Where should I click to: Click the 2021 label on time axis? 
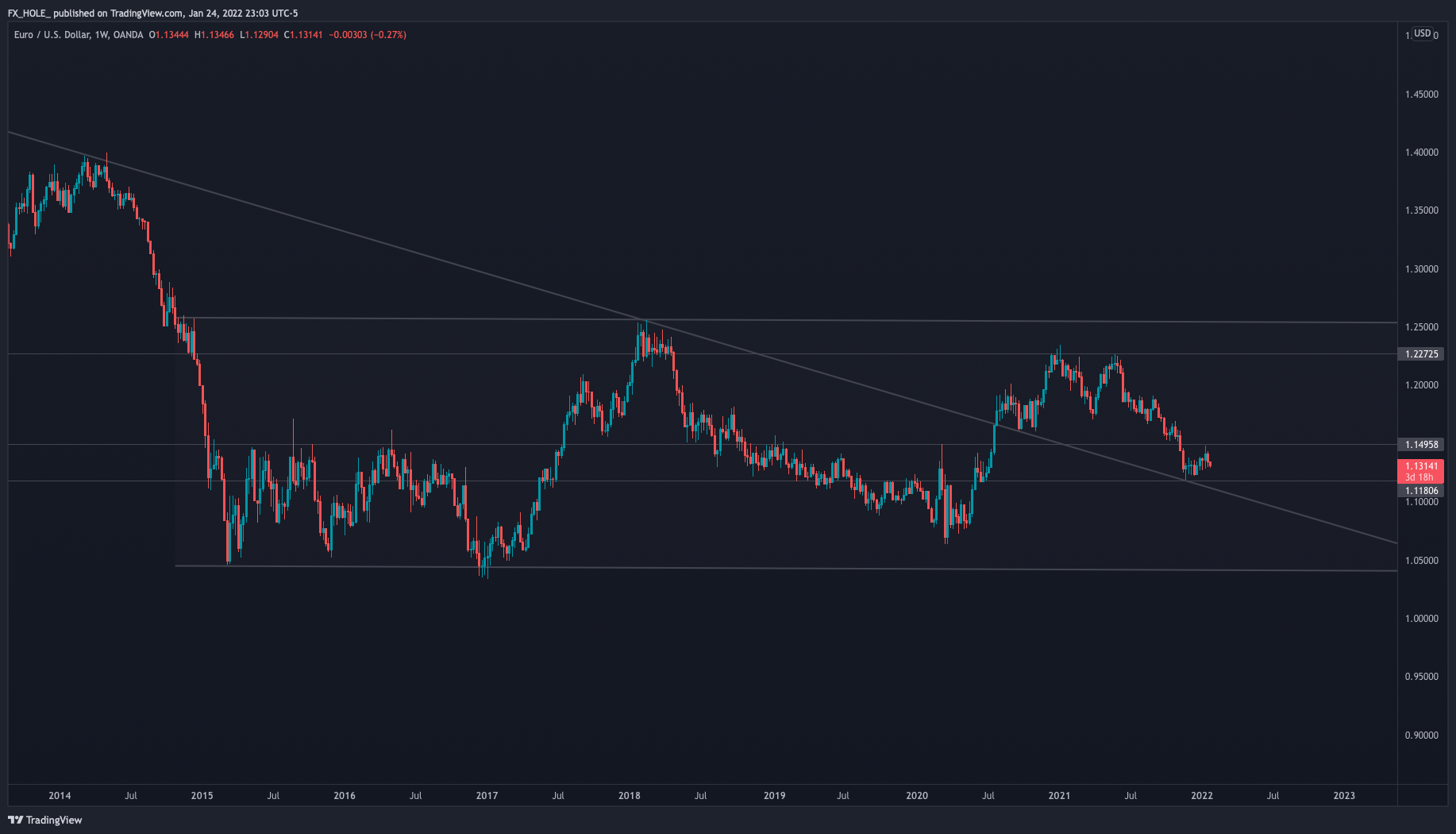tap(1059, 796)
